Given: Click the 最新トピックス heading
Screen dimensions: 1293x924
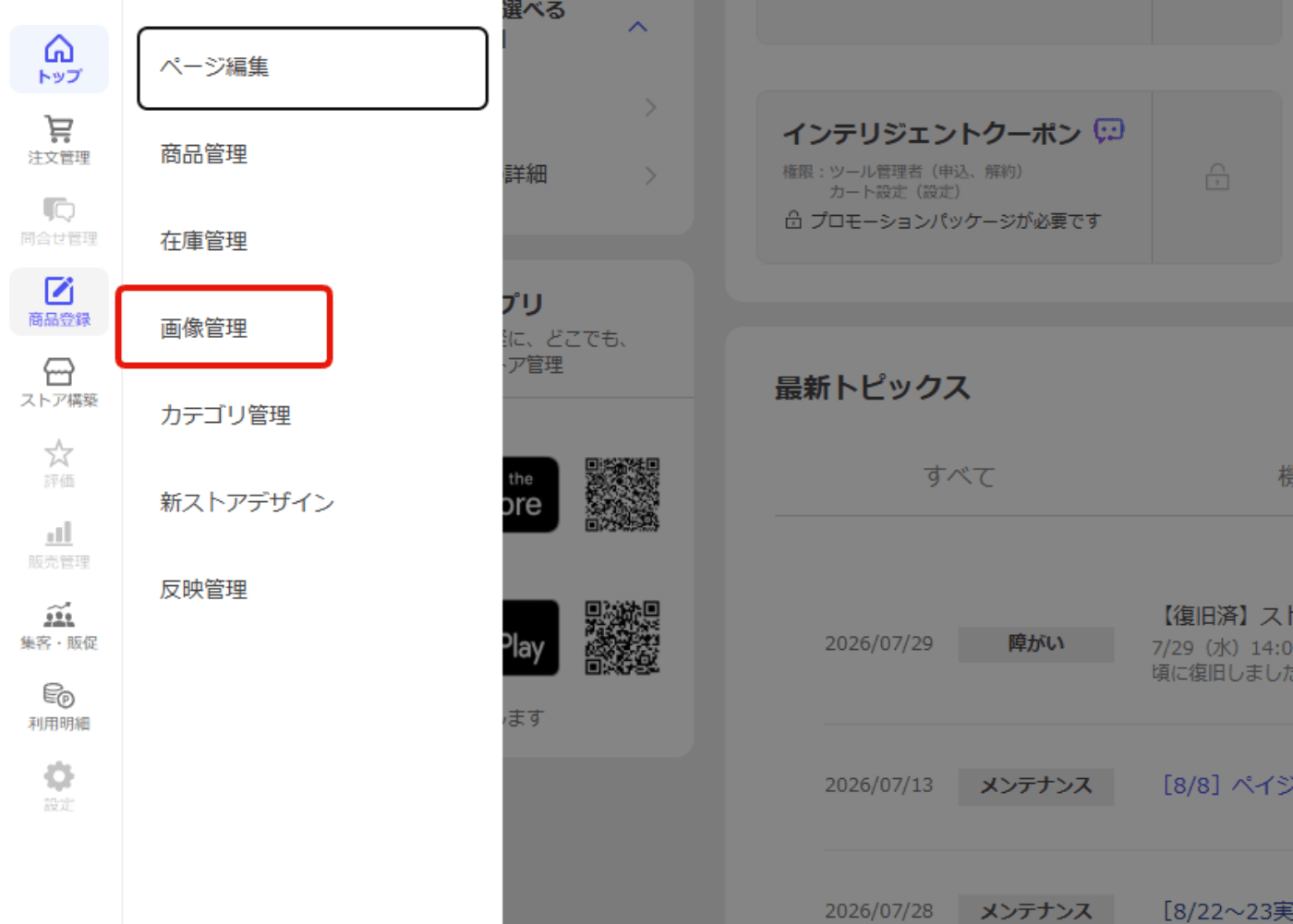Looking at the screenshot, I should [872, 388].
